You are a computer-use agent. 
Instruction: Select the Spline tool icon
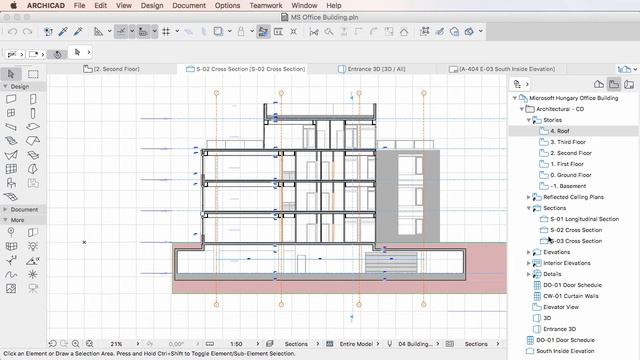click(11, 274)
